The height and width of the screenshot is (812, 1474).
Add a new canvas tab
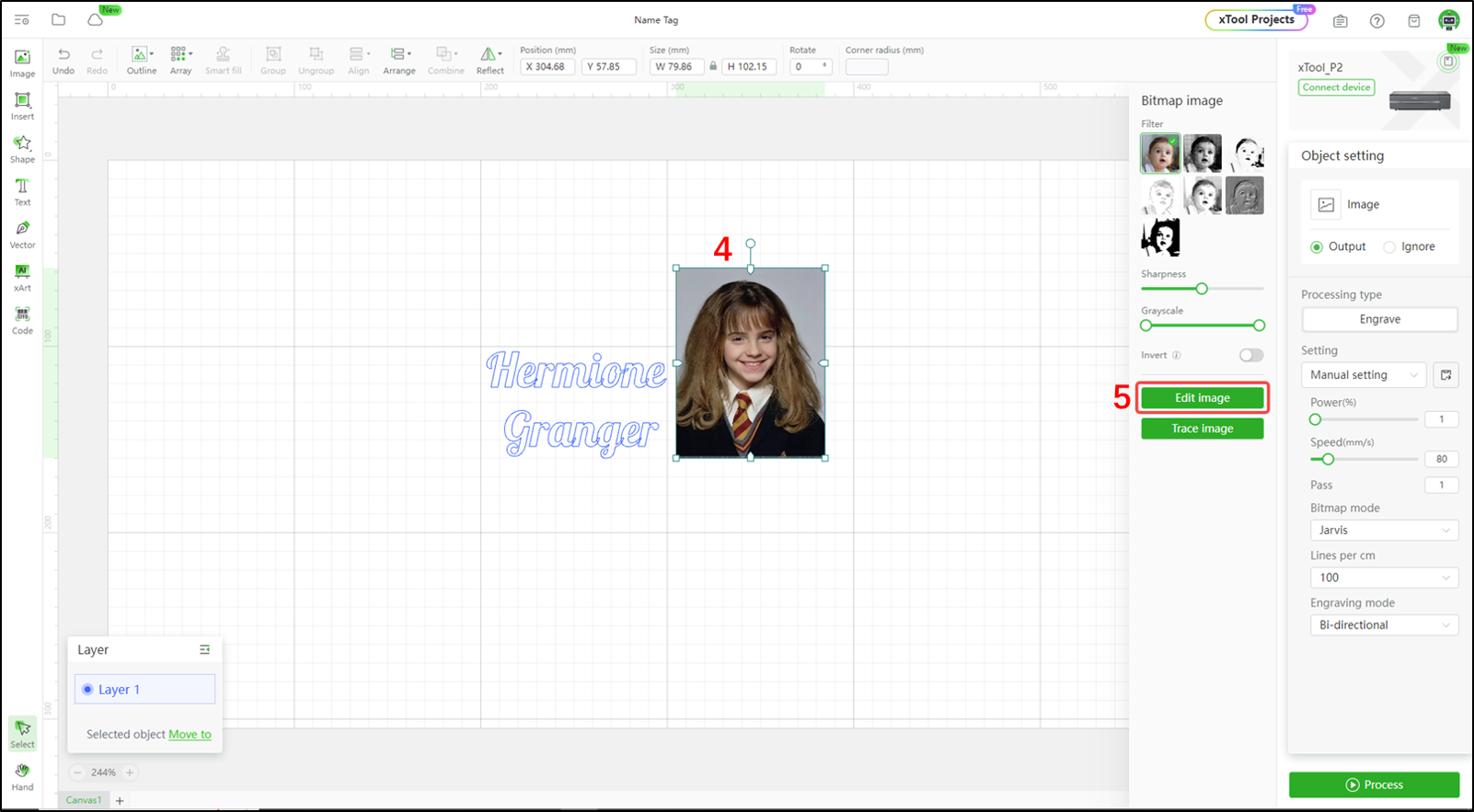click(x=120, y=801)
